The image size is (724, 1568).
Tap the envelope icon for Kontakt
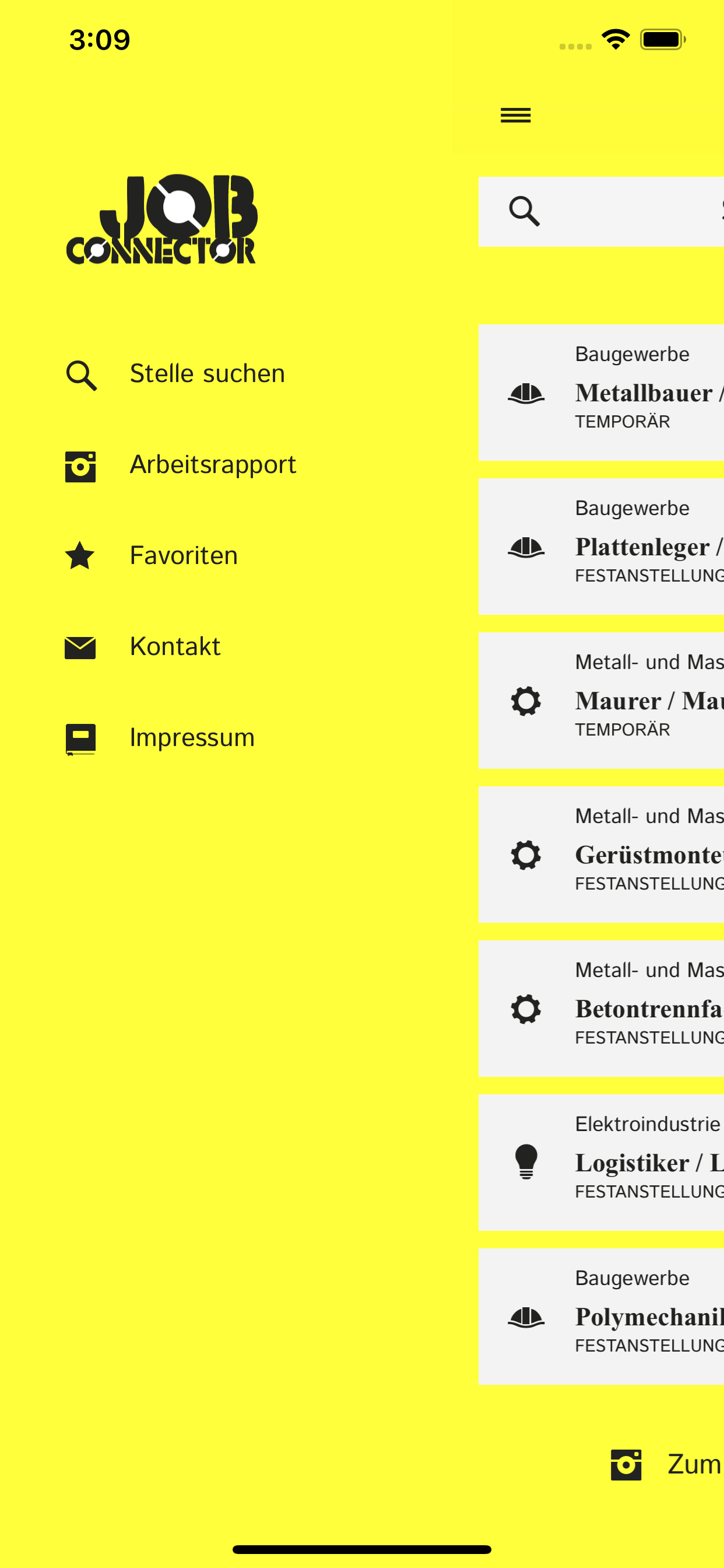coord(80,647)
